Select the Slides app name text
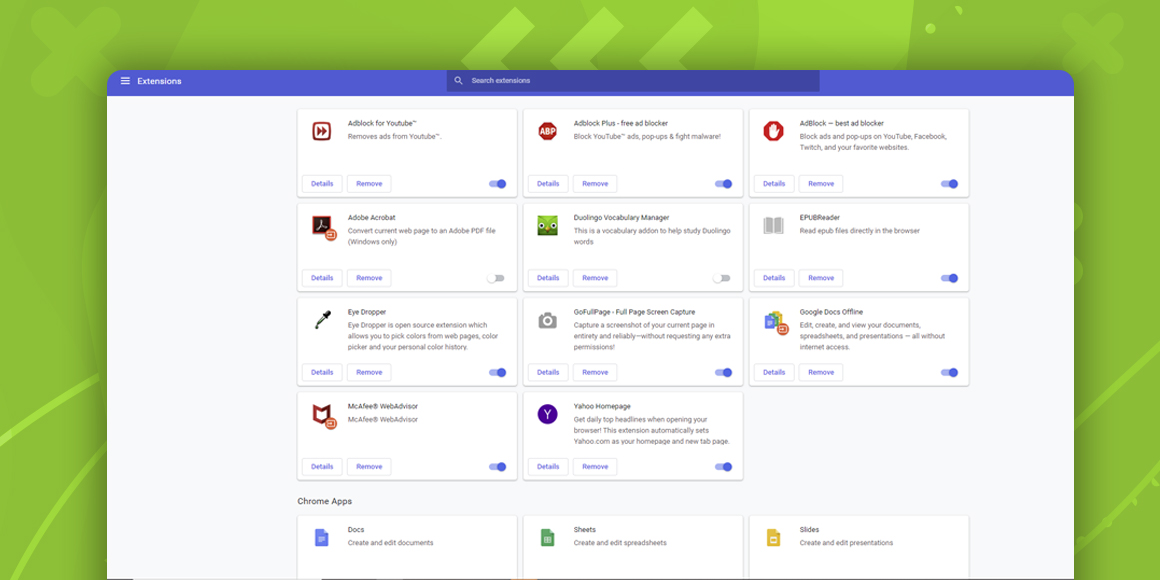 coord(809,530)
